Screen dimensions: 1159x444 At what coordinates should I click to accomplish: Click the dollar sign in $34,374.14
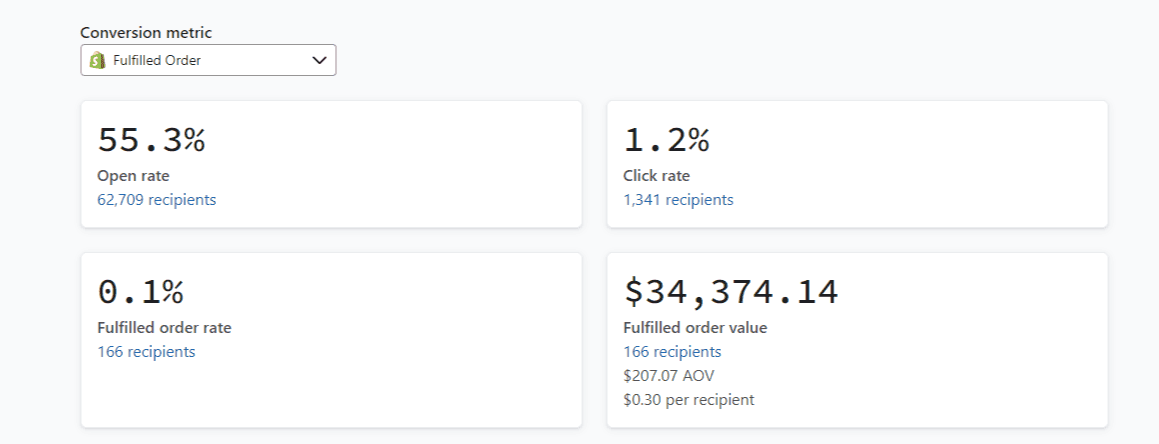coord(635,292)
